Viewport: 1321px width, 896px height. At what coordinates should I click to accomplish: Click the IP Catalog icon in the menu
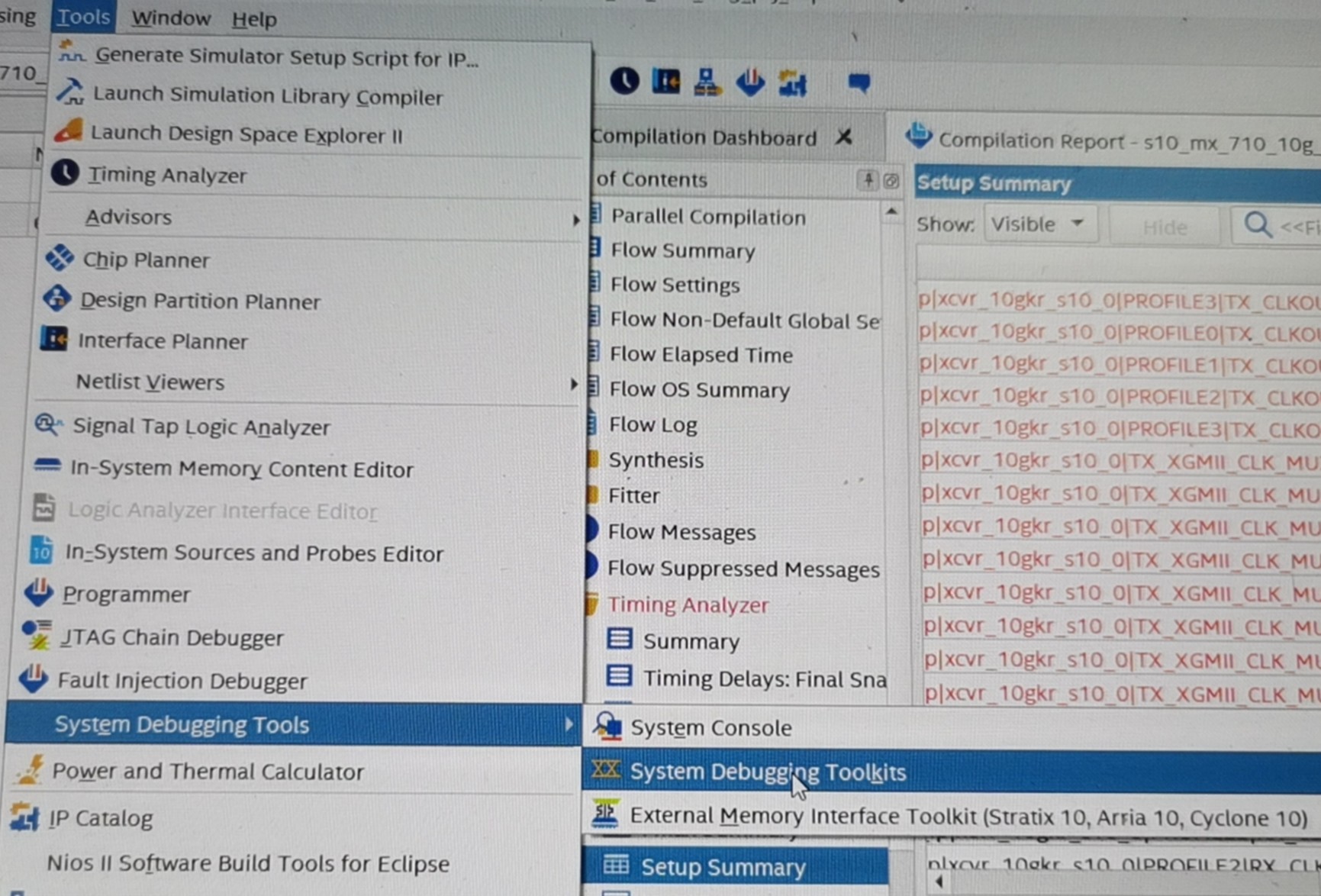pos(24,817)
